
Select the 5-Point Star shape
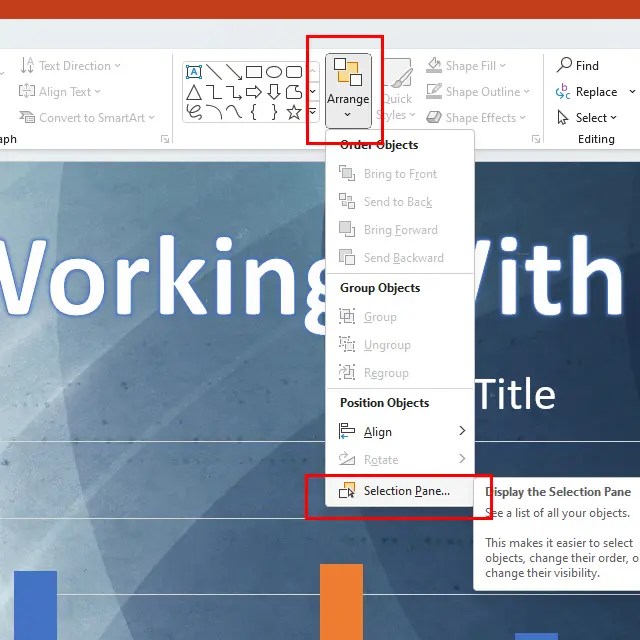click(x=294, y=112)
